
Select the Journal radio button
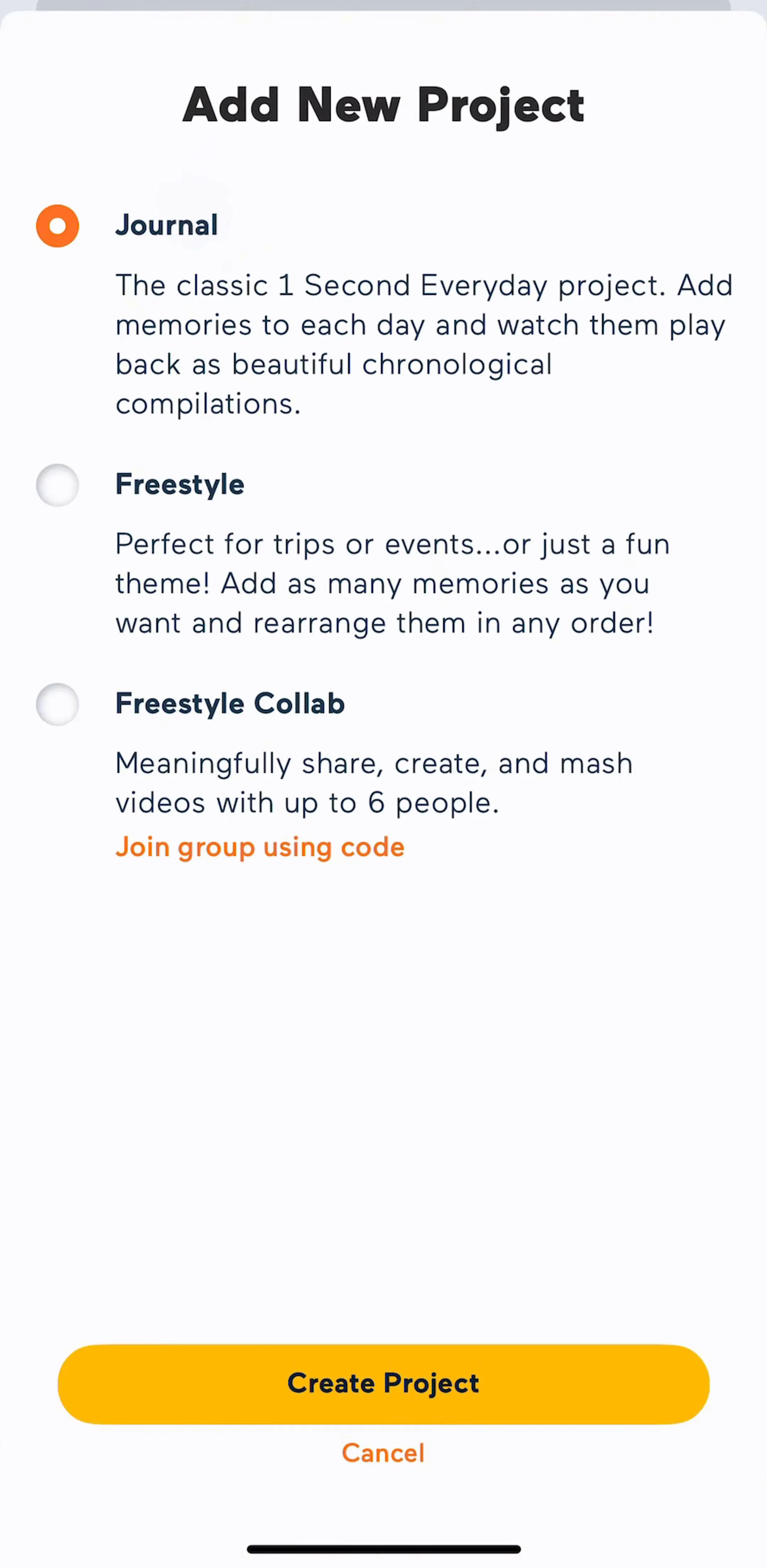58,226
